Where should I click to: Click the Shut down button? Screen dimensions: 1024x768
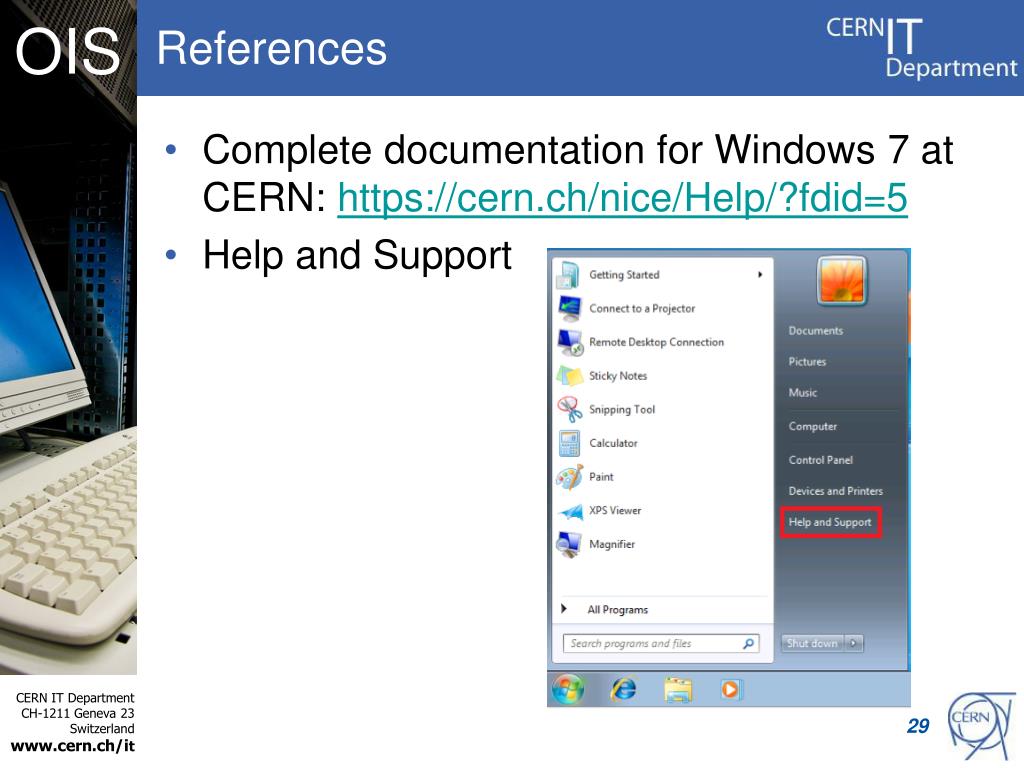click(812, 643)
